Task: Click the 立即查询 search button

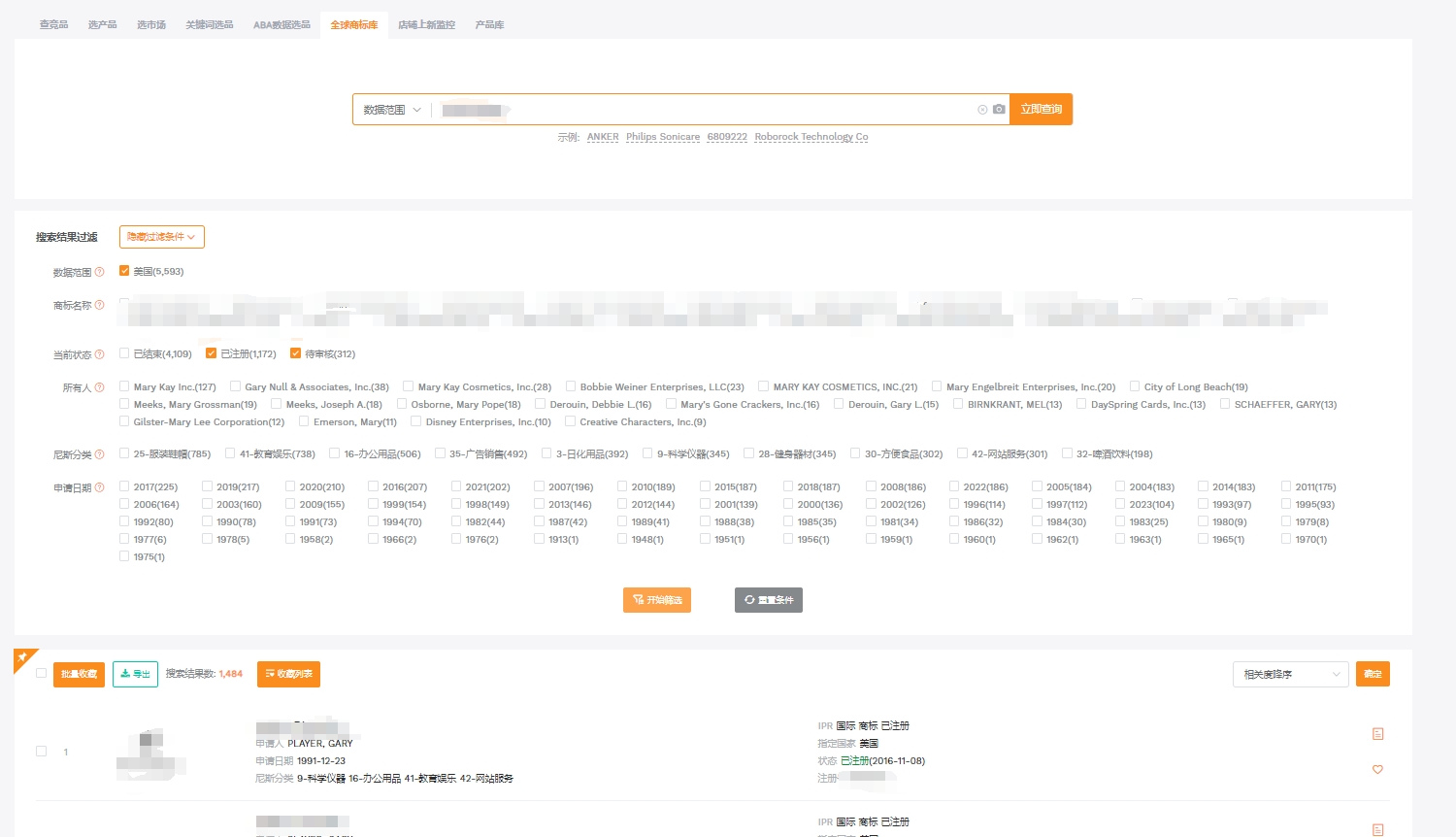Action: (x=1041, y=110)
